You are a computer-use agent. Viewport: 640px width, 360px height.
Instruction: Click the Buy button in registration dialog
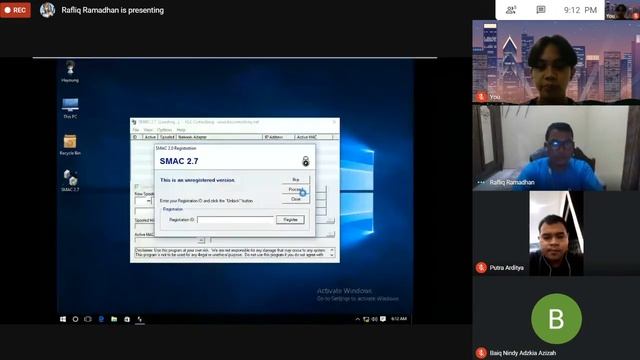point(296,180)
